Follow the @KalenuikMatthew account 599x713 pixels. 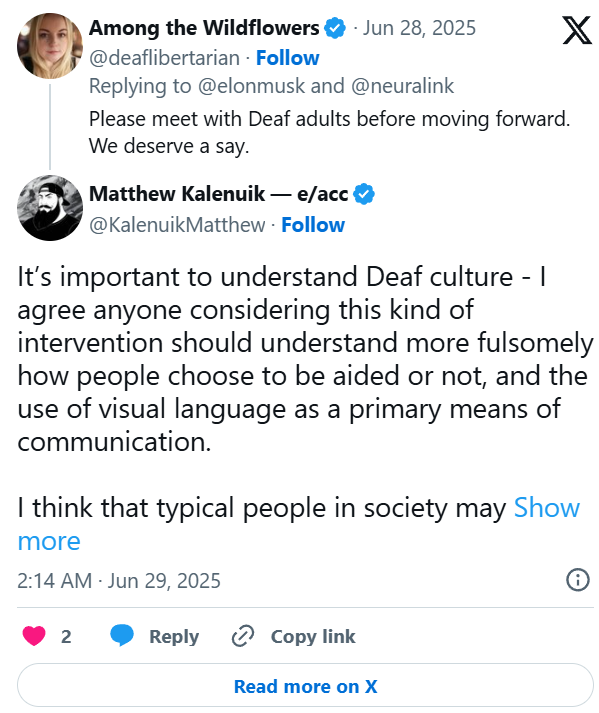pyautogui.click(x=313, y=225)
